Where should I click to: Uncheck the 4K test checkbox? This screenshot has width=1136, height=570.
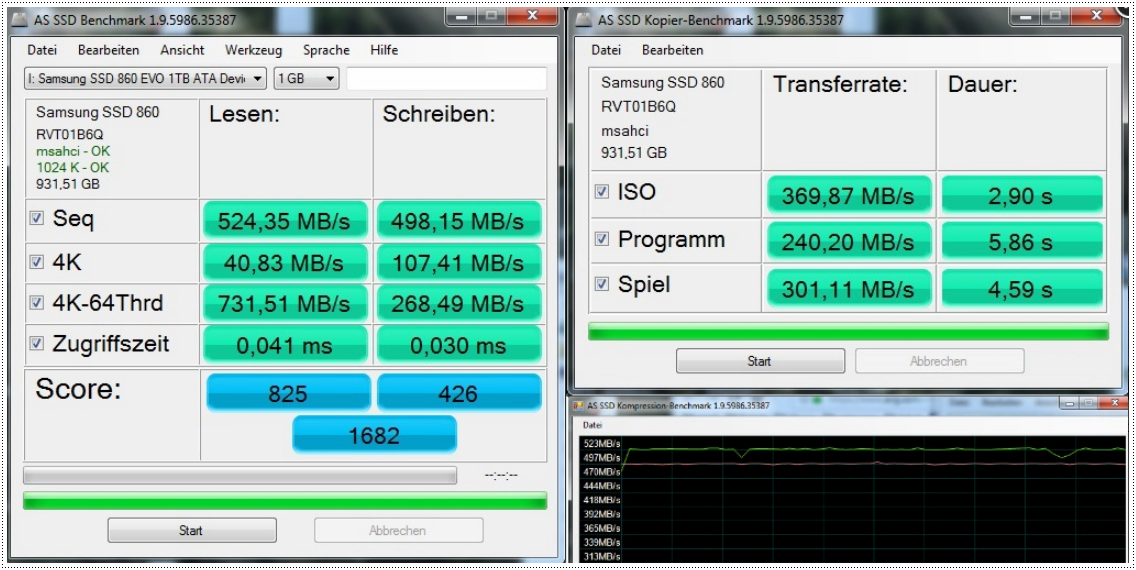point(36,261)
